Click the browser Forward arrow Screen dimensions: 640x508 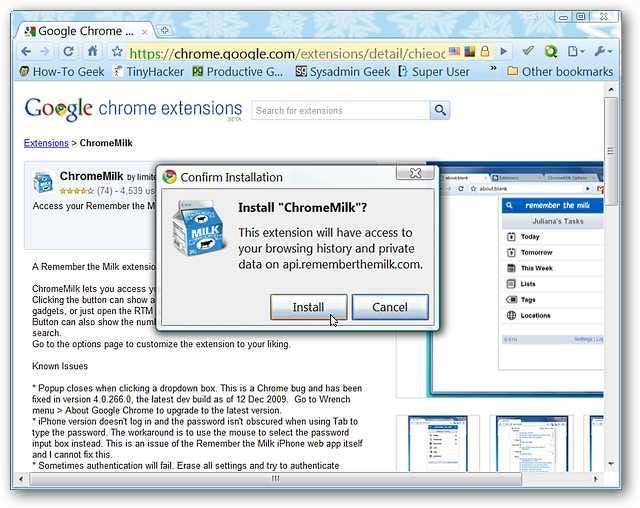45,51
